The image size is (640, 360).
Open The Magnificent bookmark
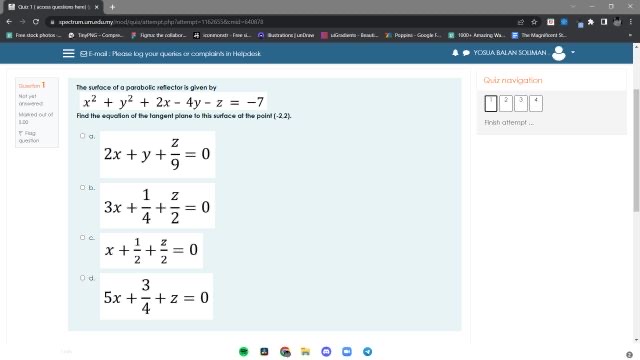point(540,36)
